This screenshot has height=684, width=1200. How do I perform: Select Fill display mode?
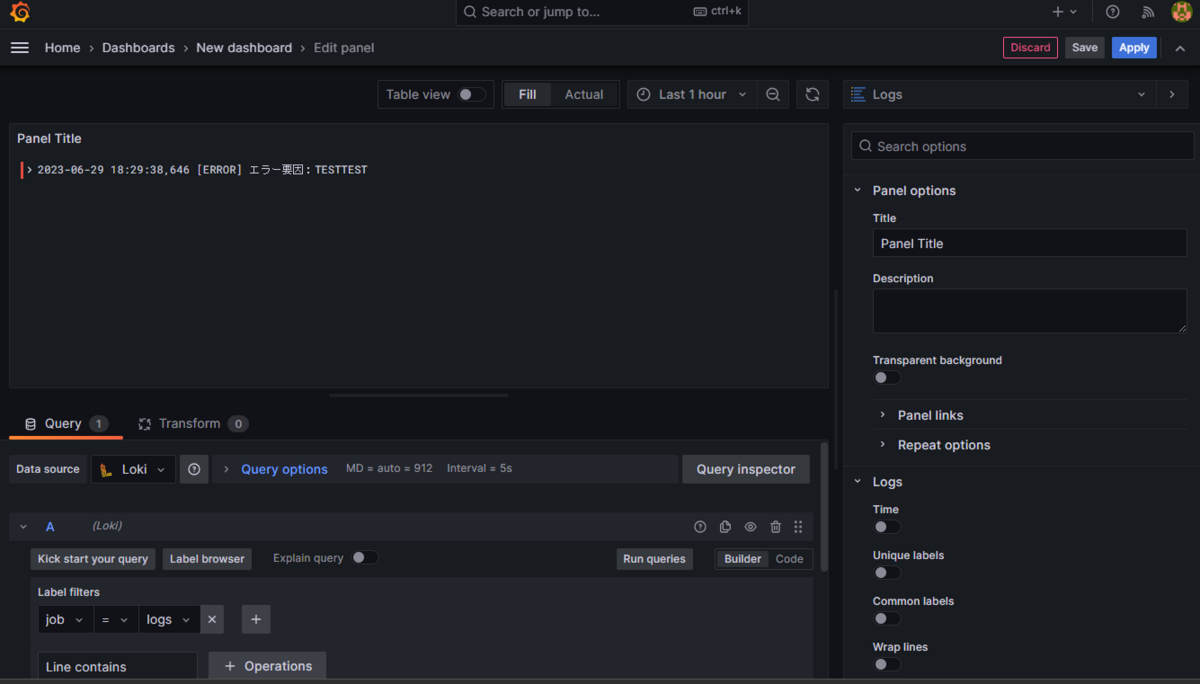(x=527, y=94)
